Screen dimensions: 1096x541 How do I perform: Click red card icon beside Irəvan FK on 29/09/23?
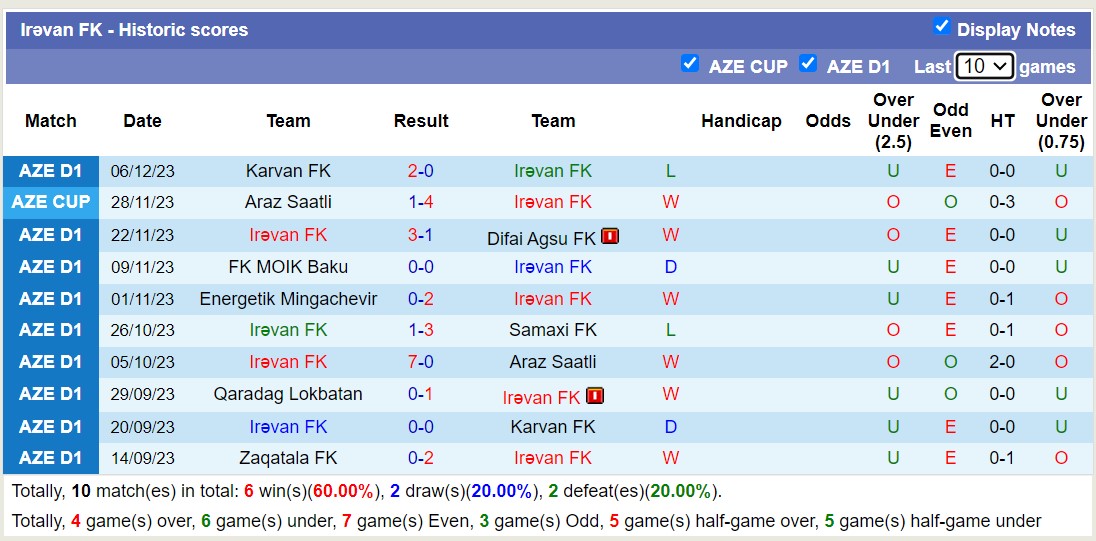click(595, 396)
